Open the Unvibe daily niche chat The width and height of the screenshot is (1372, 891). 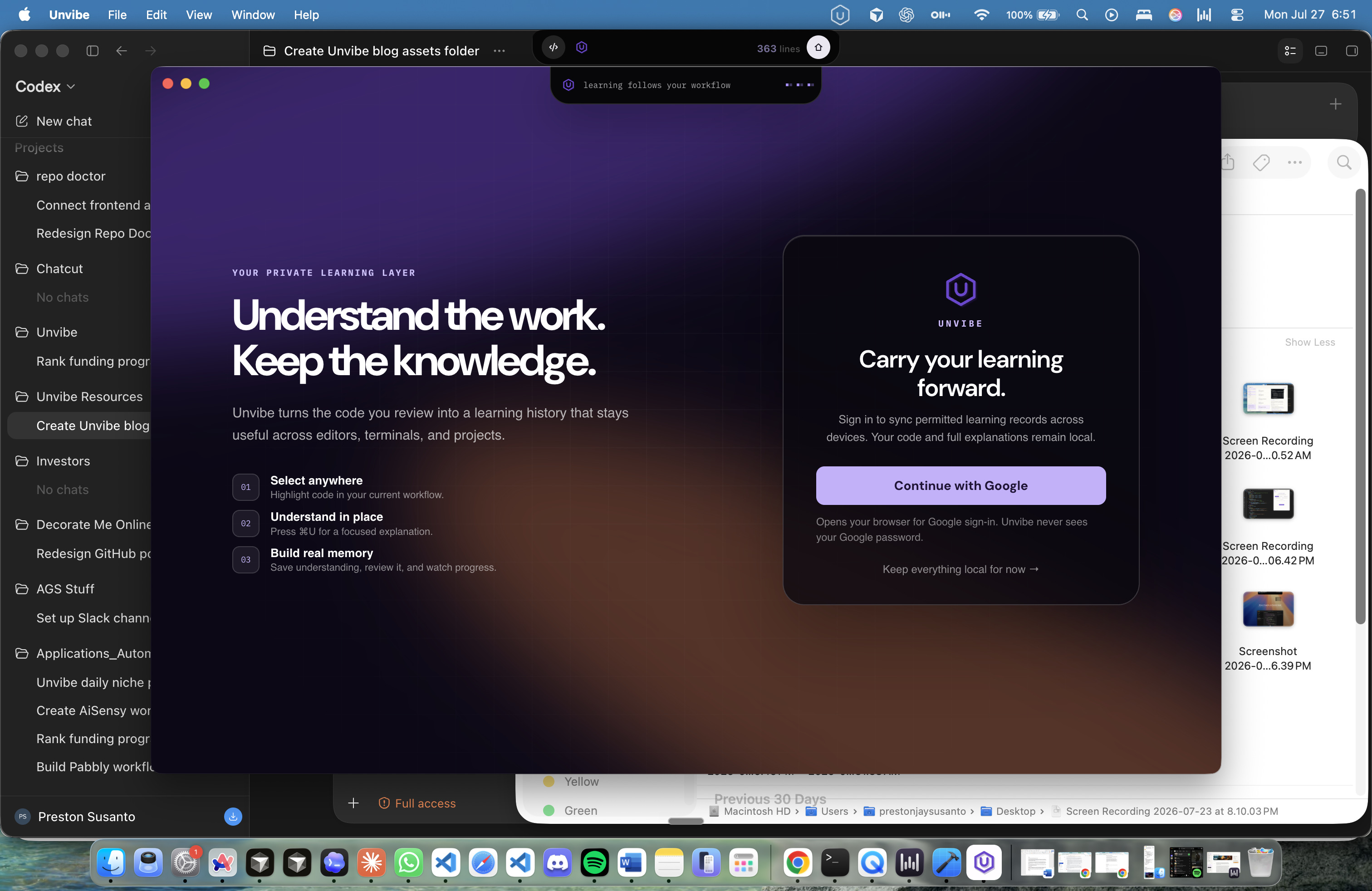point(93,682)
